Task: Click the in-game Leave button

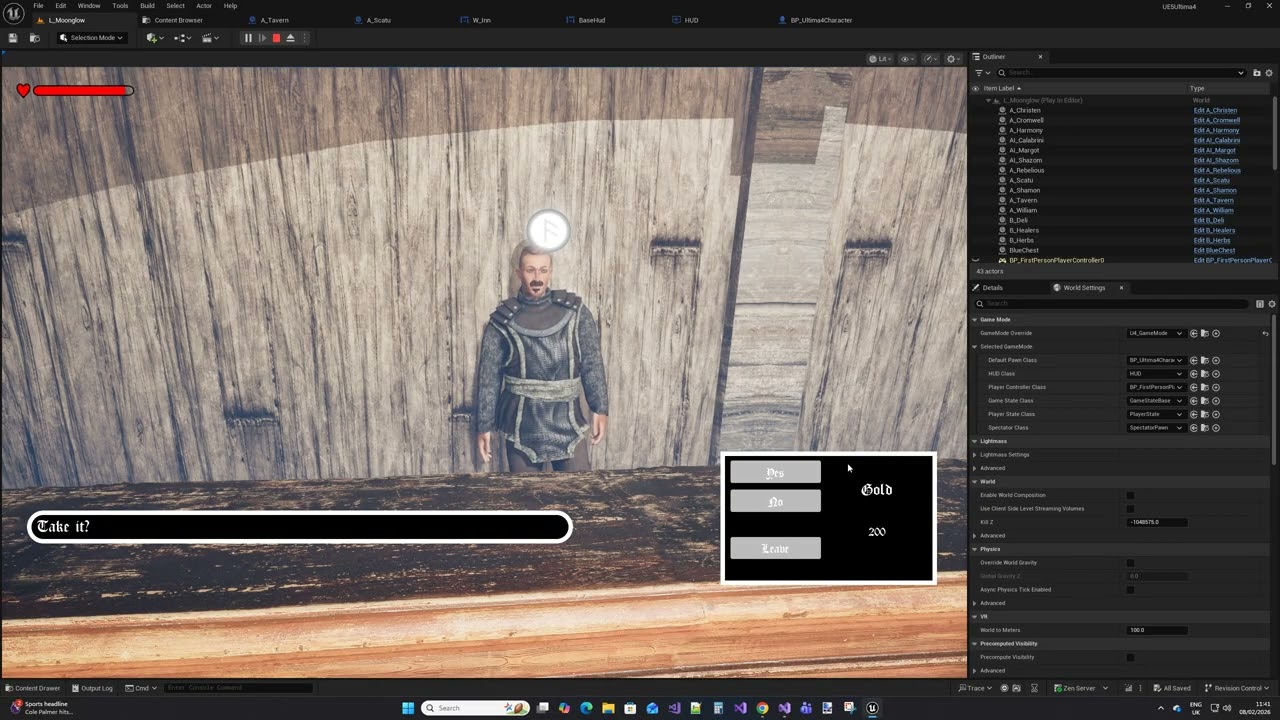Action: click(775, 548)
